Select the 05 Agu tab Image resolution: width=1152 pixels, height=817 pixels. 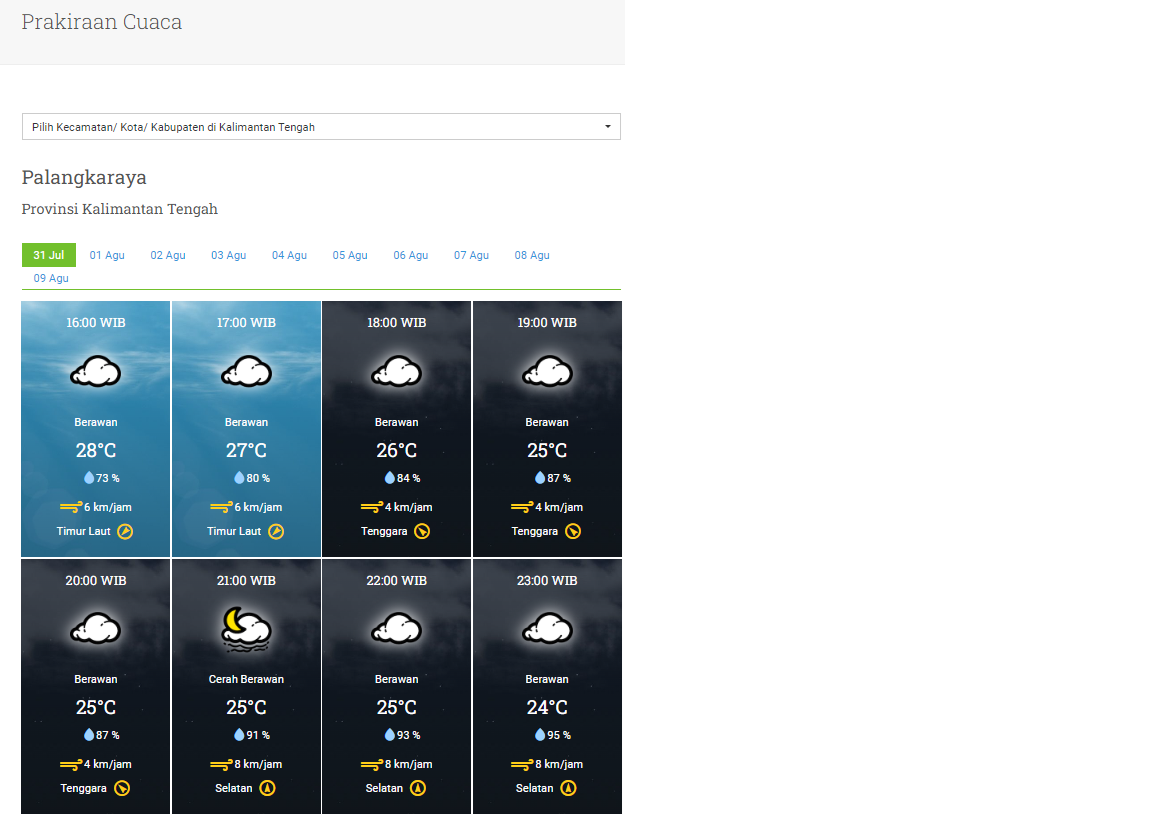[x=350, y=255]
